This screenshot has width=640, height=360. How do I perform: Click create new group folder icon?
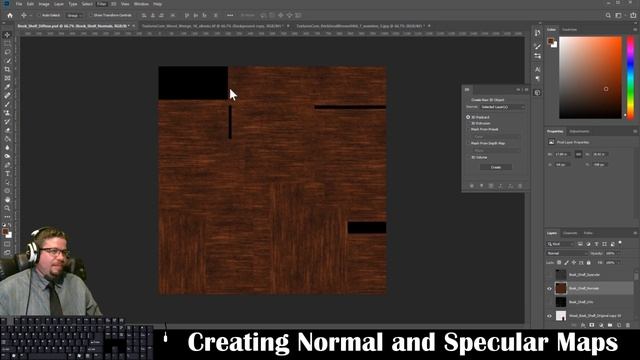tap(610, 325)
